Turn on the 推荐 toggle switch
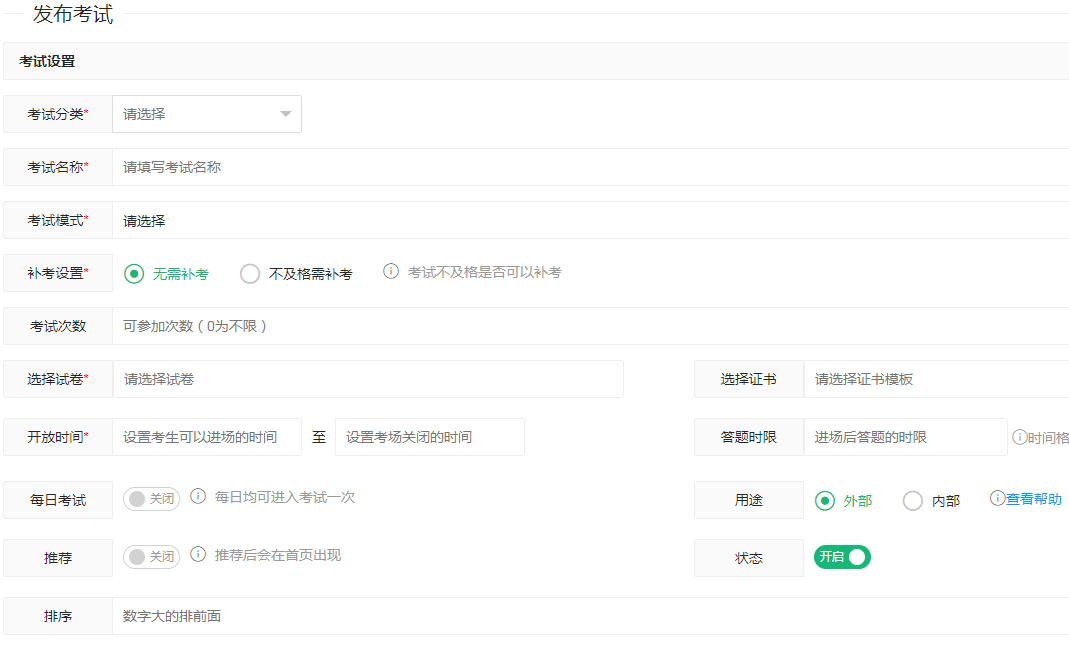 (x=151, y=557)
